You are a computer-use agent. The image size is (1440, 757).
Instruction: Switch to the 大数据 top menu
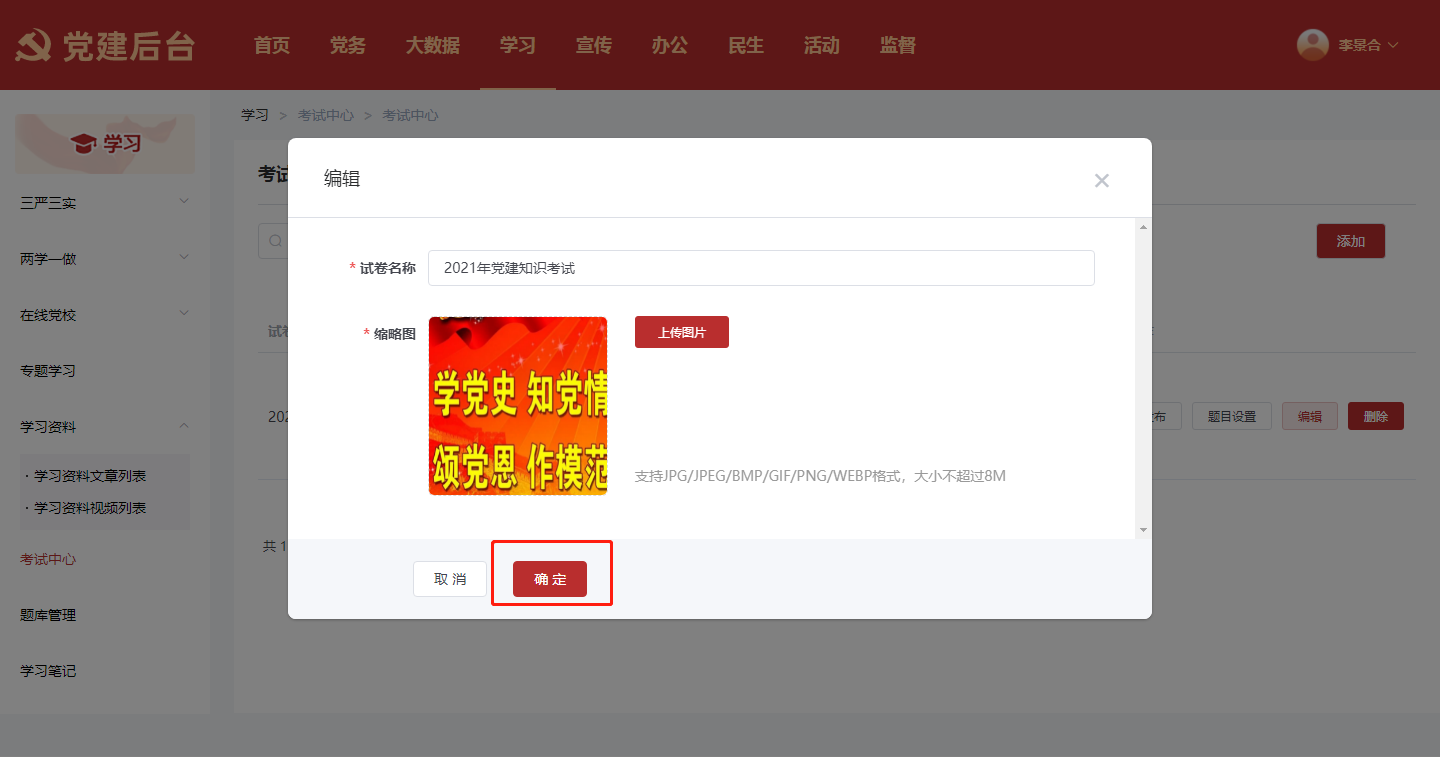432,45
